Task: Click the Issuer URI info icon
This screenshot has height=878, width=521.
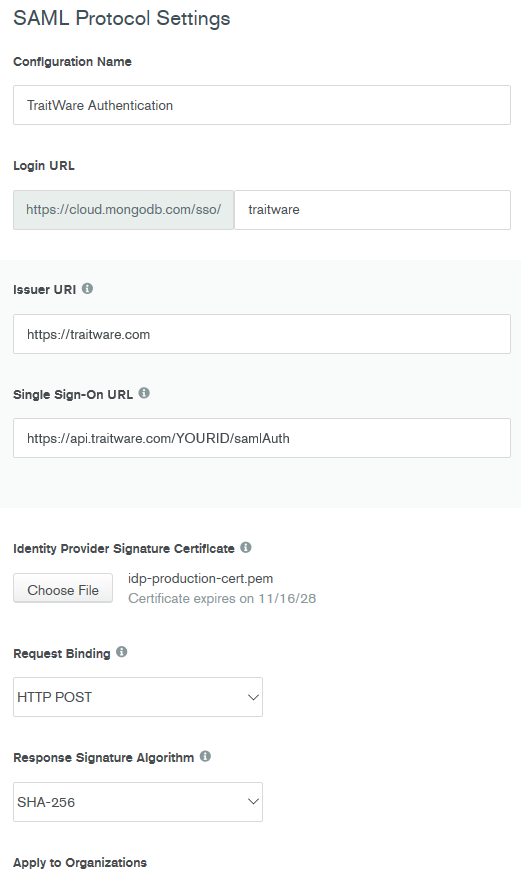Action: [x=87, y=288]
